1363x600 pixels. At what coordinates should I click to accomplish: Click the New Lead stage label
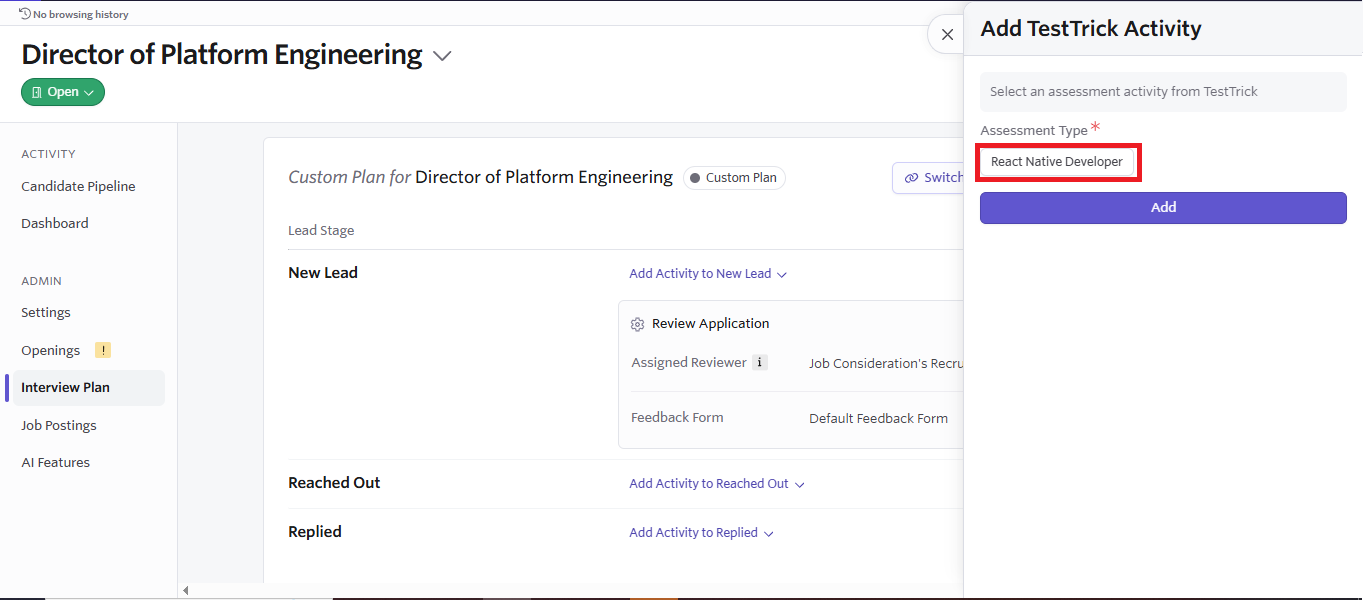323,273
